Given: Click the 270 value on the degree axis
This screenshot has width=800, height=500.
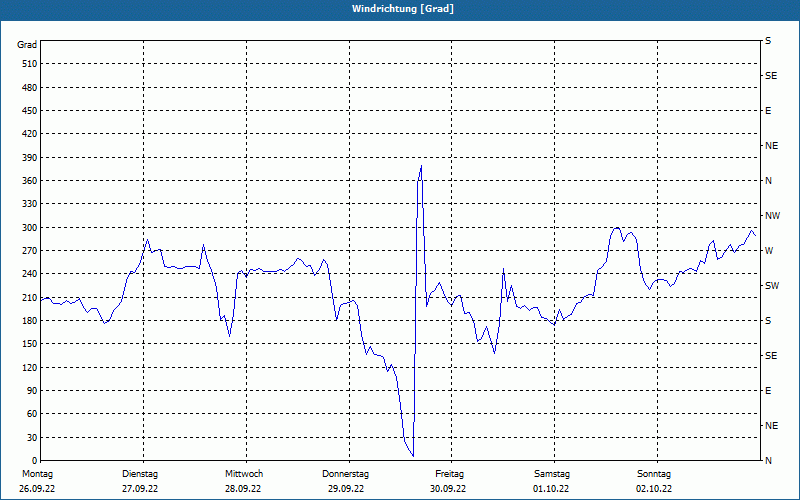Looking at the screenshot, I should pos(30,251).
